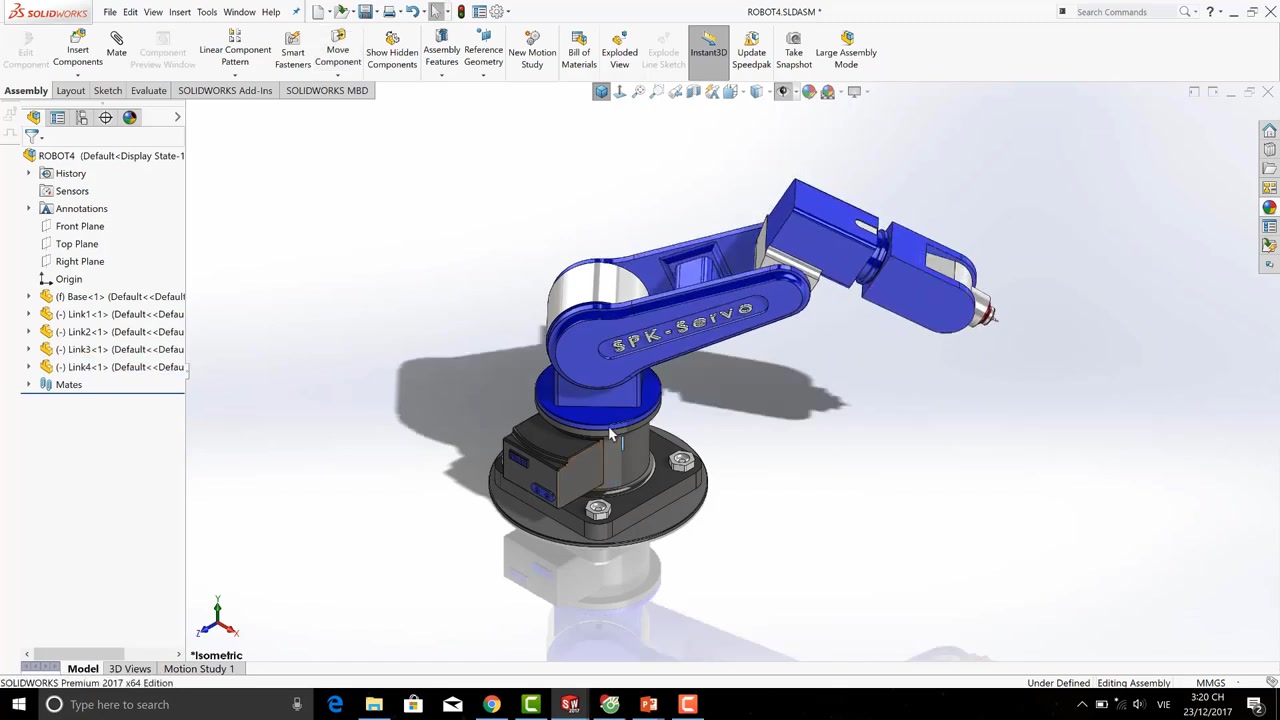Click the Search Commands field
1280x720 pixels.
pos(1125,12)
